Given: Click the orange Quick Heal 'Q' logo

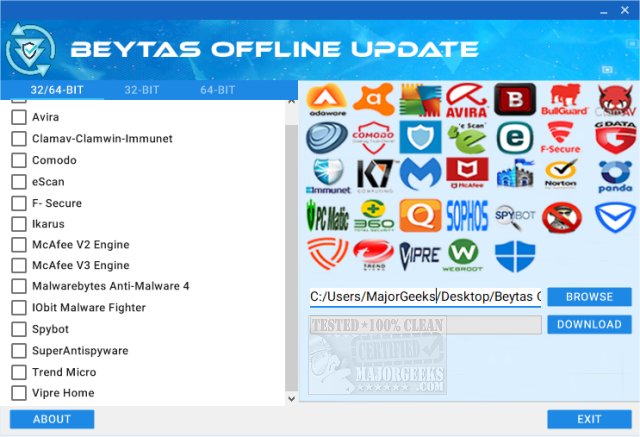Looking at the screenshot, I should click(420, 215).
